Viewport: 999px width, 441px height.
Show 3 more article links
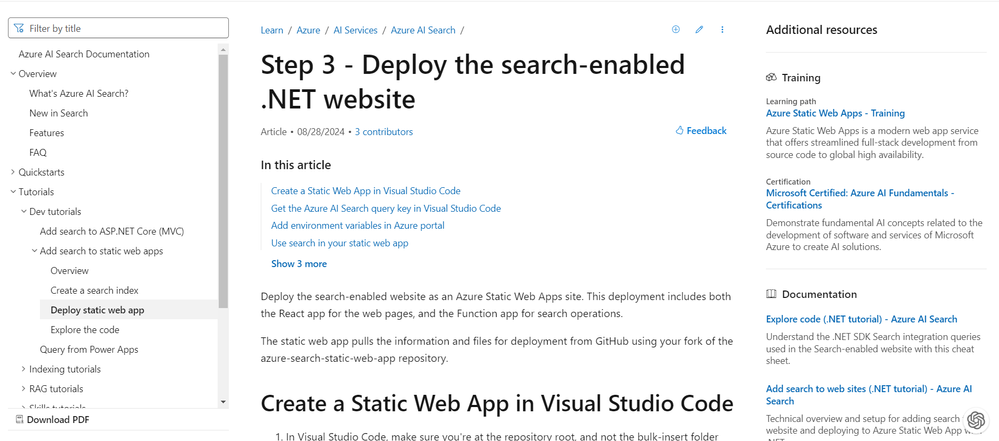299,264
